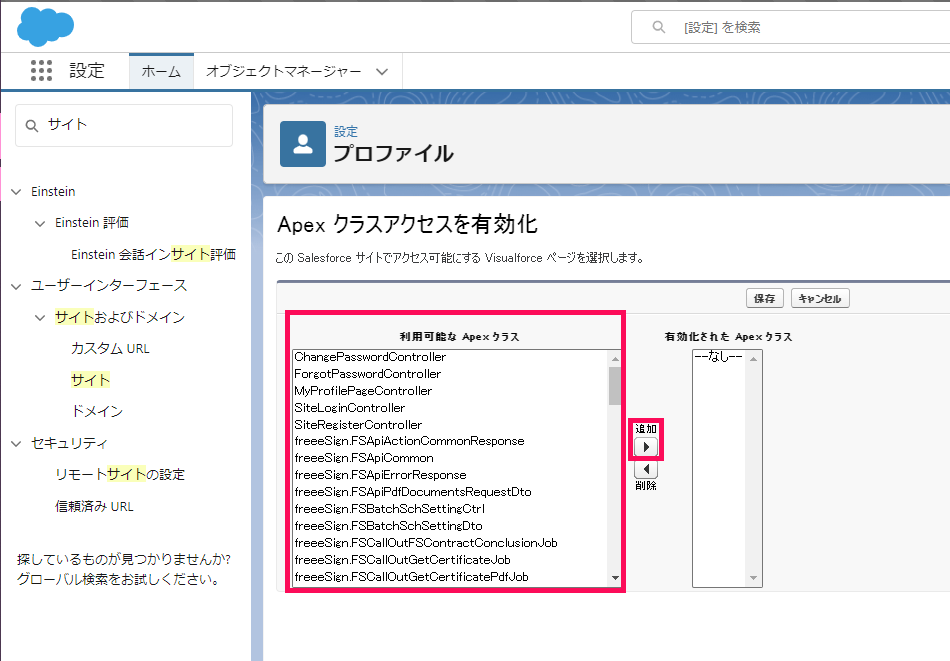Open the App Launcher dots grid
The image size is (950, 661).
click(x=41, y=70)
